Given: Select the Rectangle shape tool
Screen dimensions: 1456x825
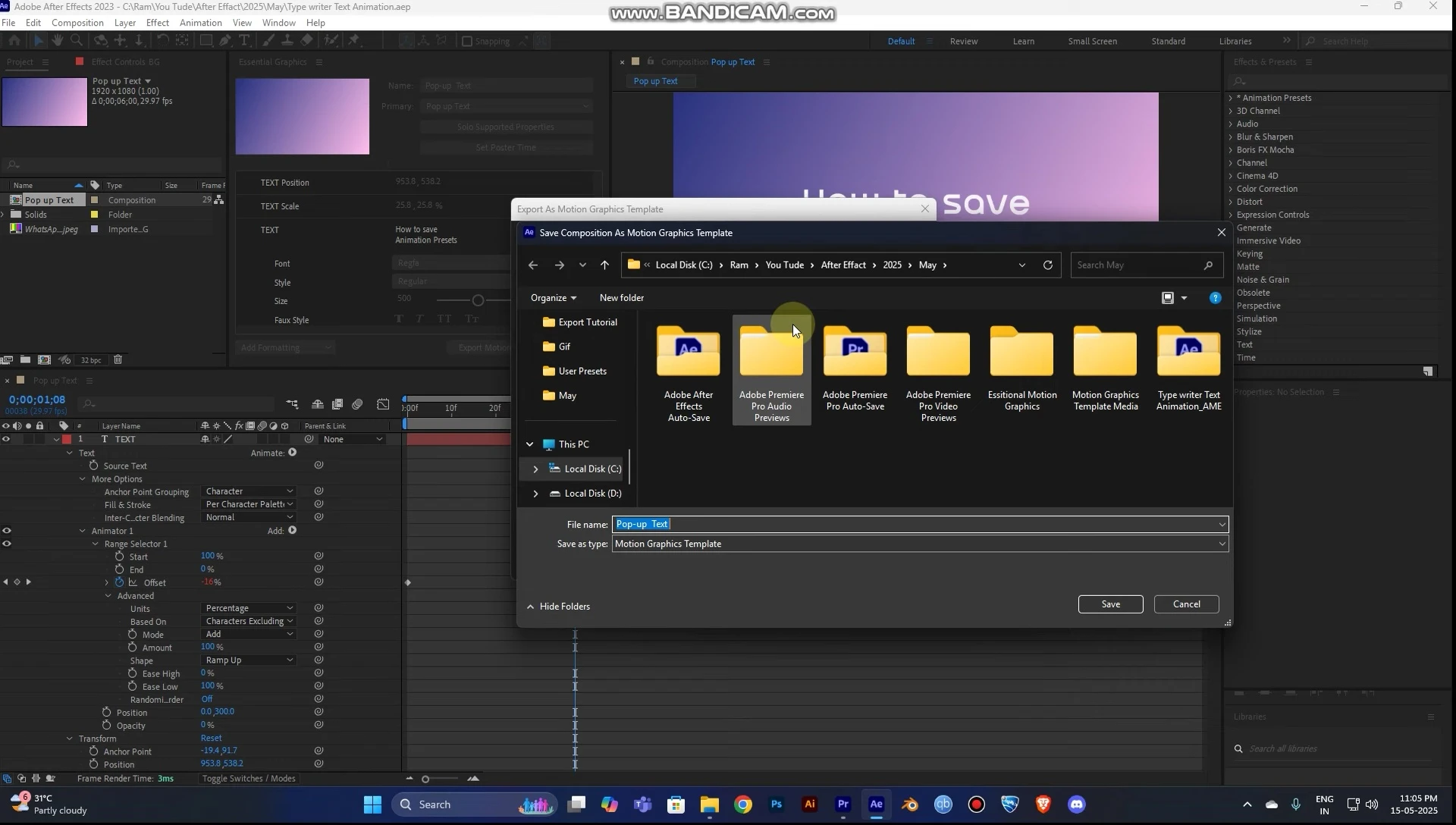Looking at the screenshot, I should click(206, 40).
